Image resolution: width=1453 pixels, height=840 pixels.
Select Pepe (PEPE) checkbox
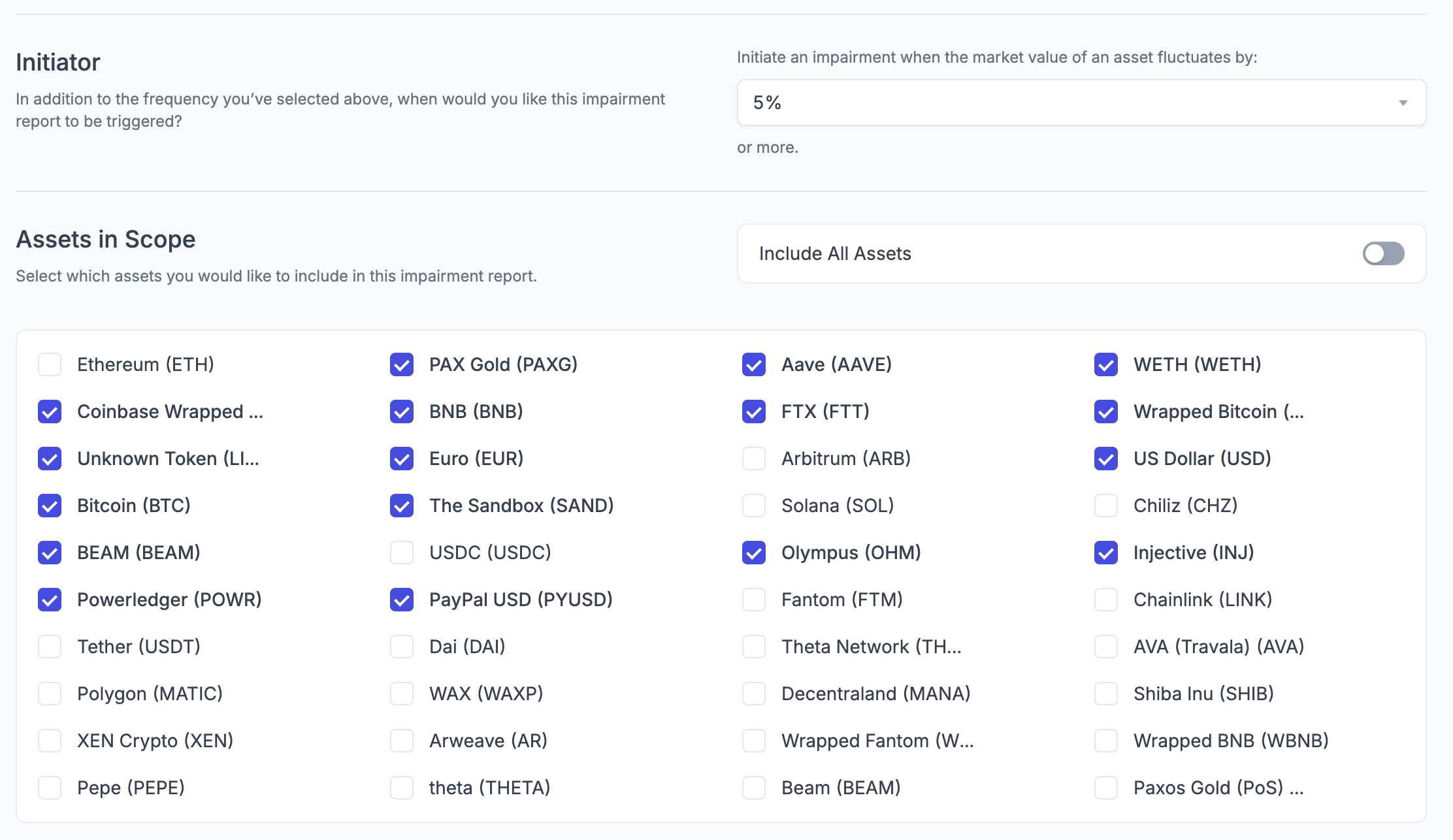(x=50, y=788)
